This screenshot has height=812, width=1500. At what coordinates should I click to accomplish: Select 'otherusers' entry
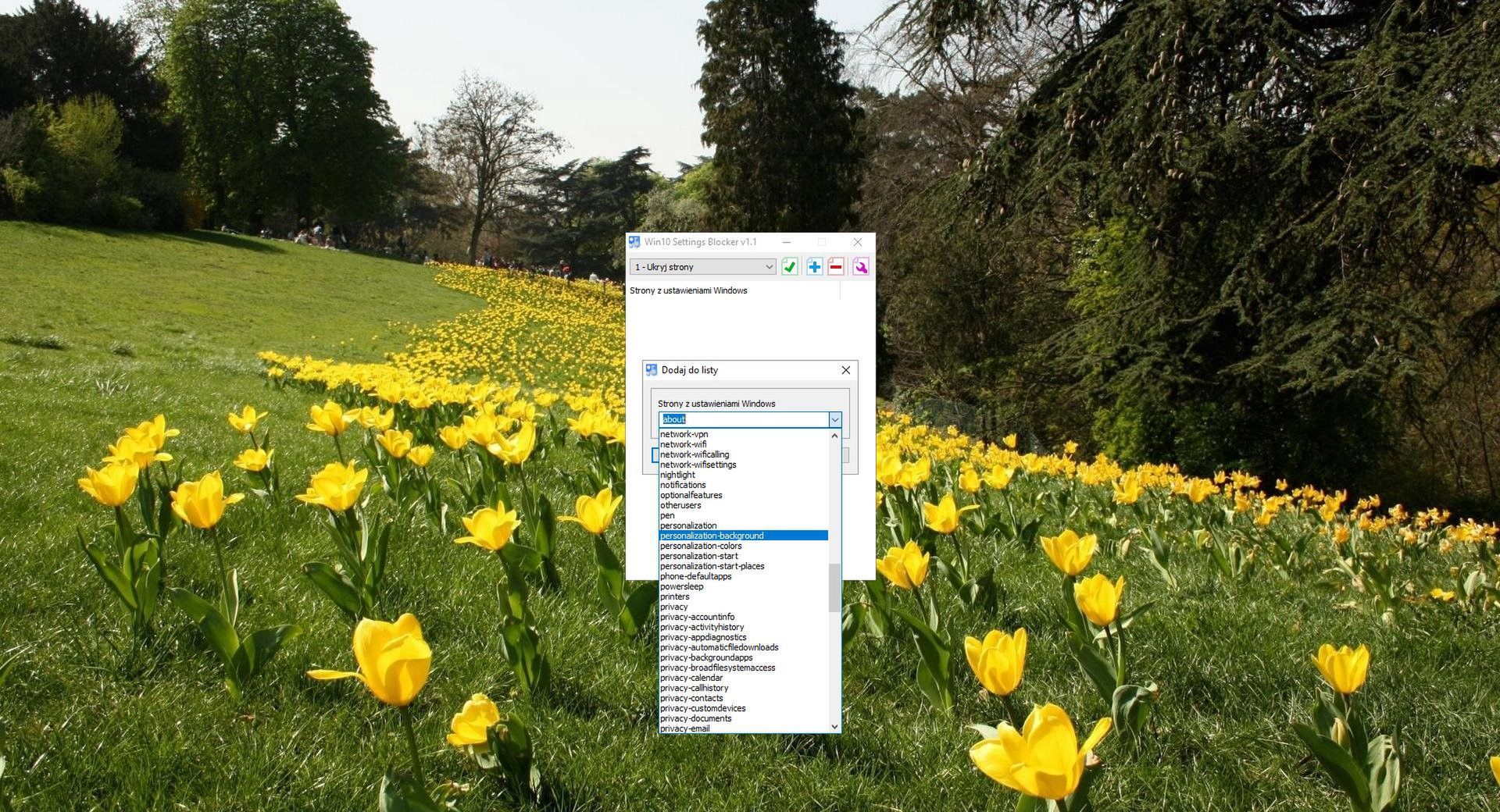point(743,505)
